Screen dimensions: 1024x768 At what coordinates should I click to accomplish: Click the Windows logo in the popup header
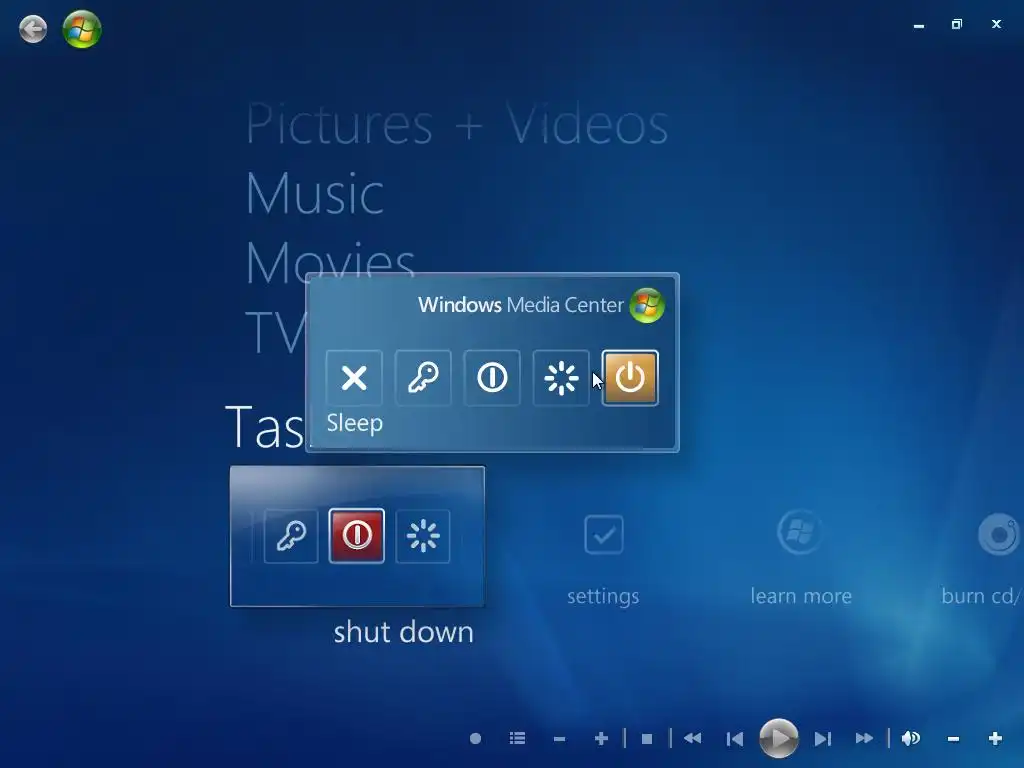pyautogui.click(x=647, y=305)
